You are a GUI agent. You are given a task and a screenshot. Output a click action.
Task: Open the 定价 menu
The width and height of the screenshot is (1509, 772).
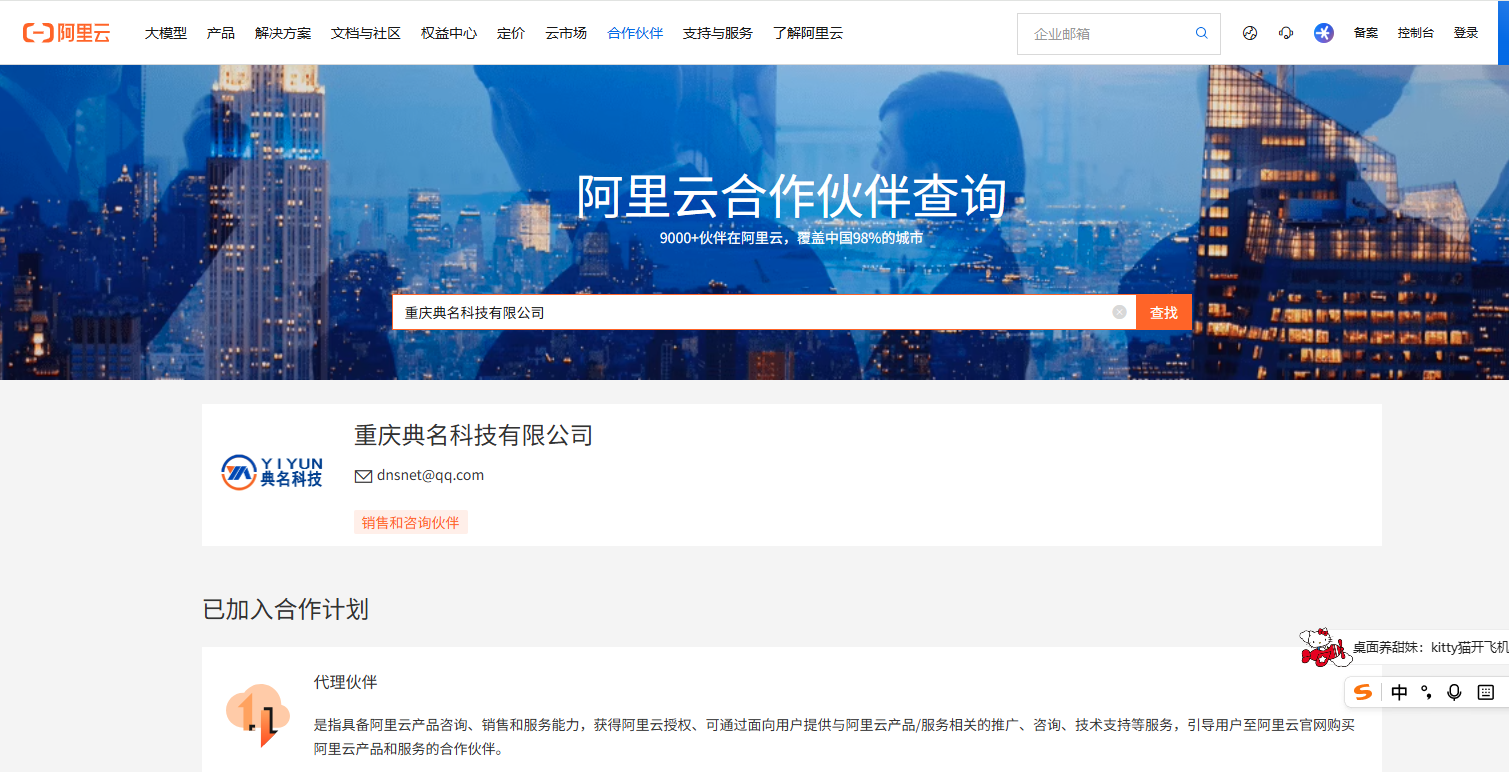pos(511,33)
